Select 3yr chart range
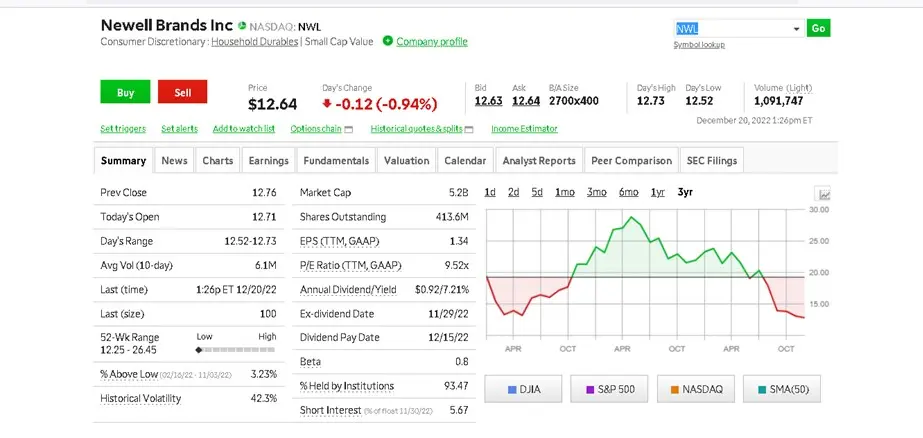The height and width of the screenshot is (438, 923). point(685,193)
